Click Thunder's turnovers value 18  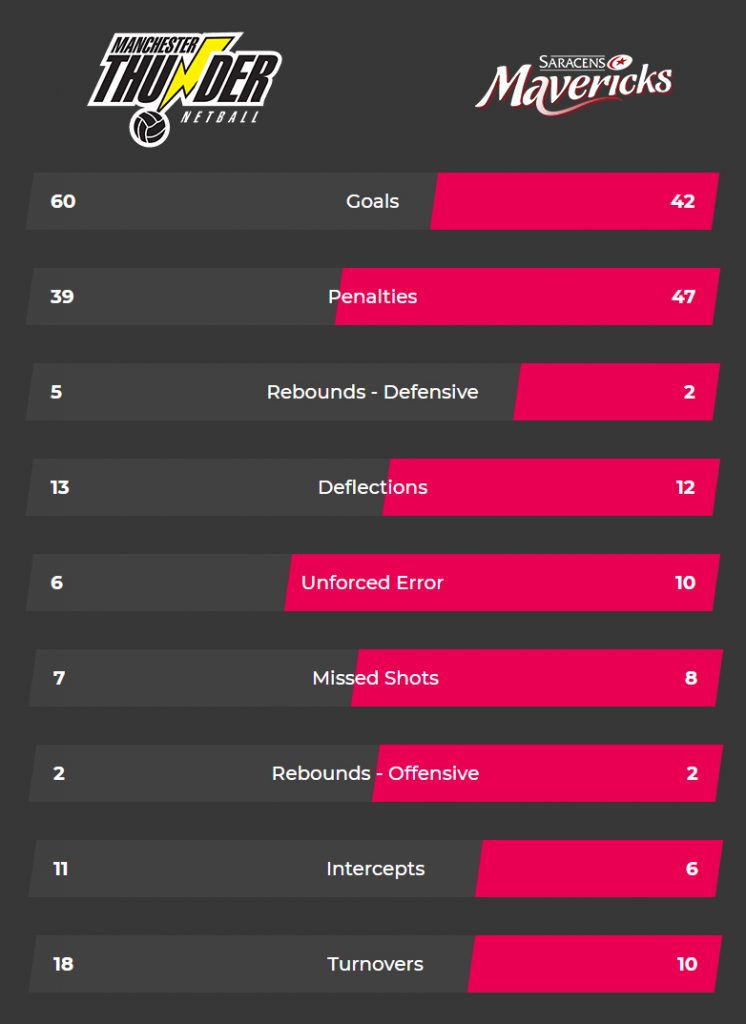(63, 964)
